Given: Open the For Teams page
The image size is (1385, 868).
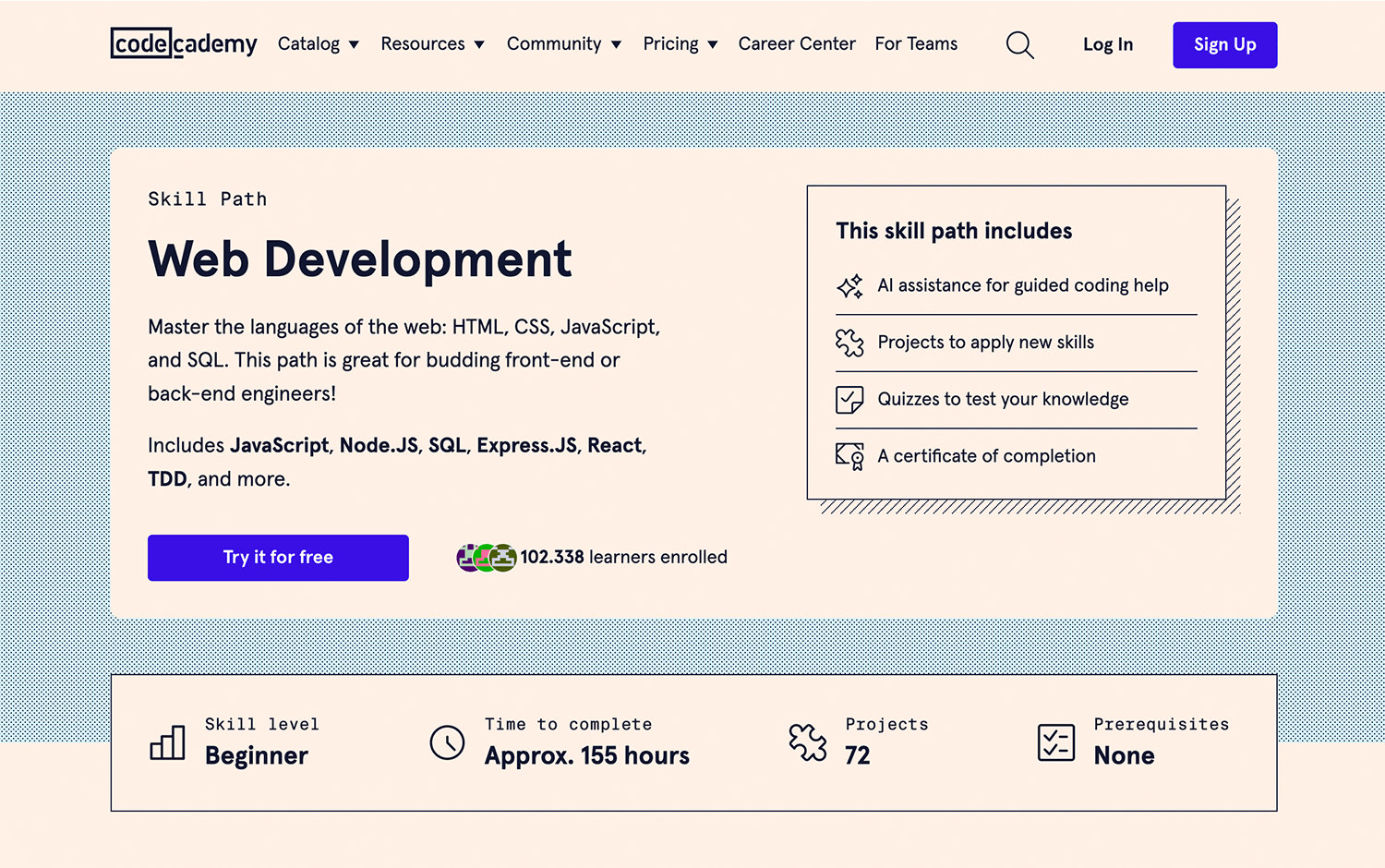Looking at the screenshot, I should point(916,44).
